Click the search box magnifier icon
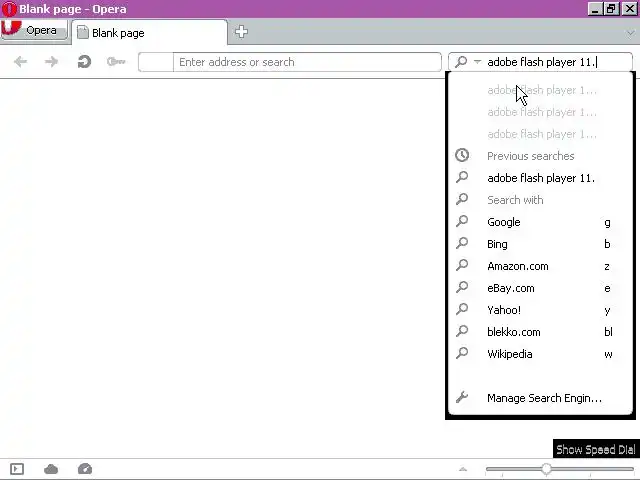The image size is (640, 480). click(x=461, y=62)
